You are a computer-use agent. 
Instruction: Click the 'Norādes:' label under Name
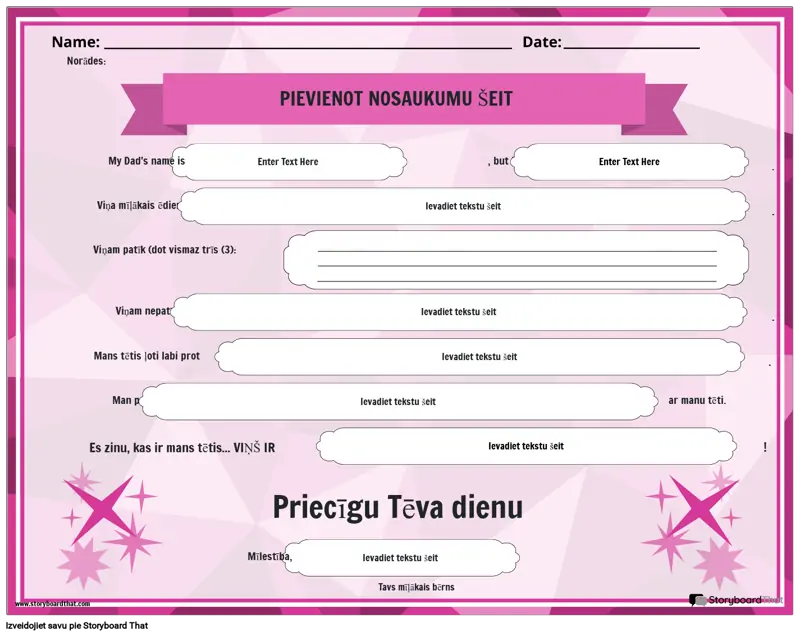pyautogui.click(x=86, y=61)
